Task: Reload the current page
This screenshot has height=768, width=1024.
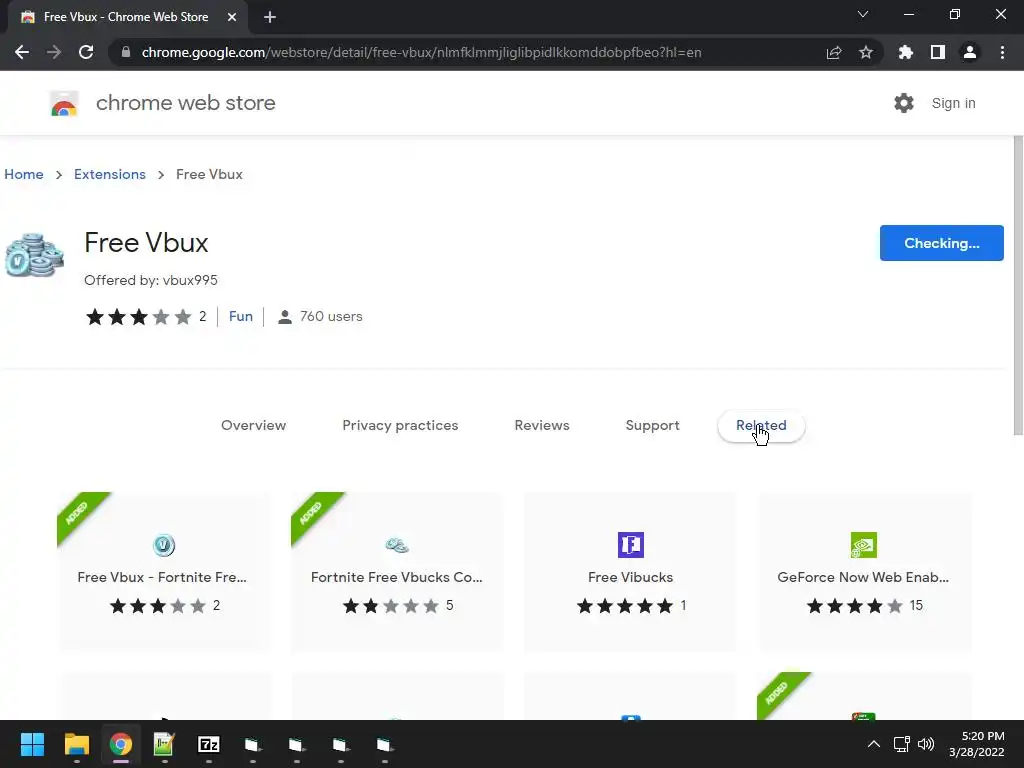Action: pyautogui.click(x=86, y=52)
